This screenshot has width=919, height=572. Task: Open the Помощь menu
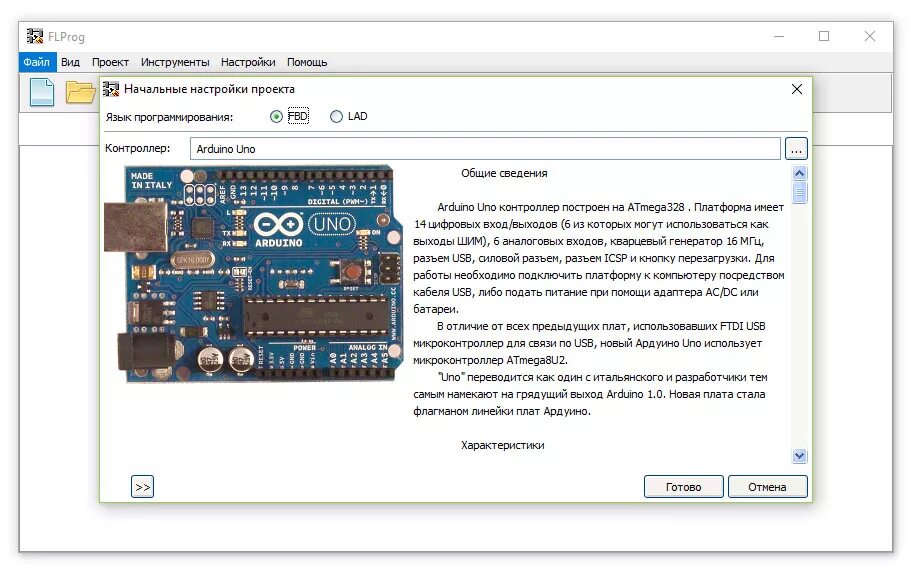[307, 62]
